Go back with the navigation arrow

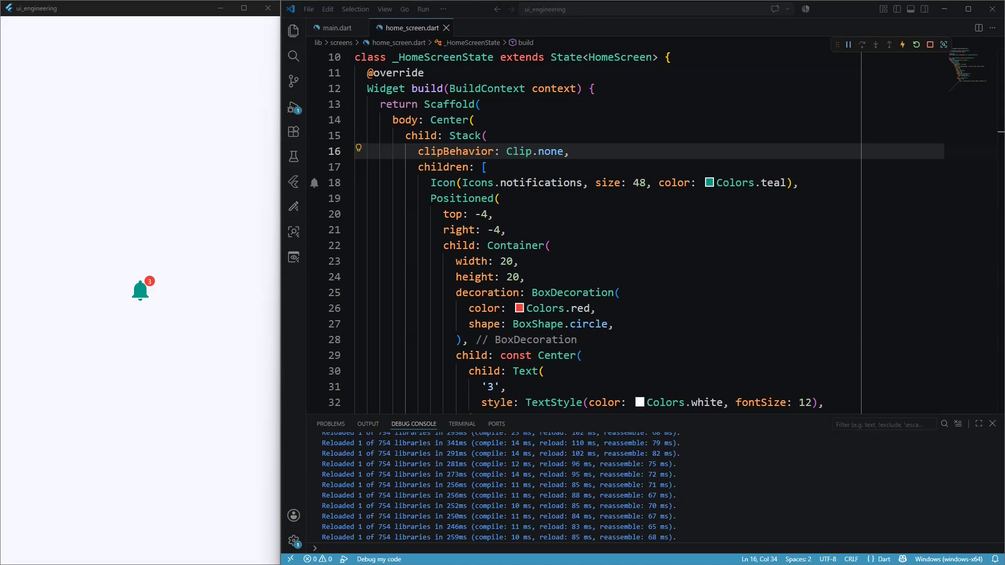(x=497, y=9)
